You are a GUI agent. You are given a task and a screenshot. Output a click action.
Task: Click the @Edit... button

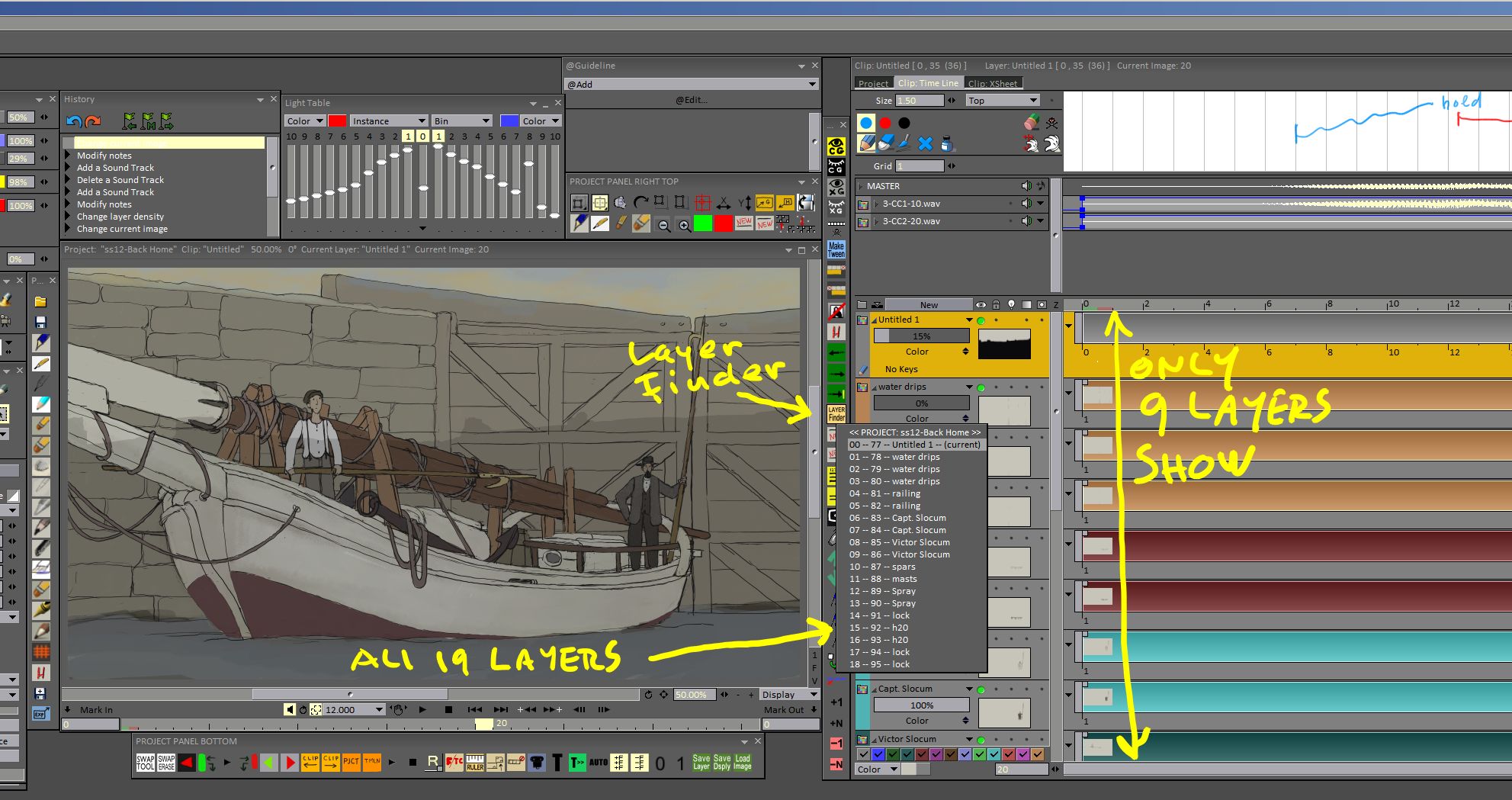point(692,100)
